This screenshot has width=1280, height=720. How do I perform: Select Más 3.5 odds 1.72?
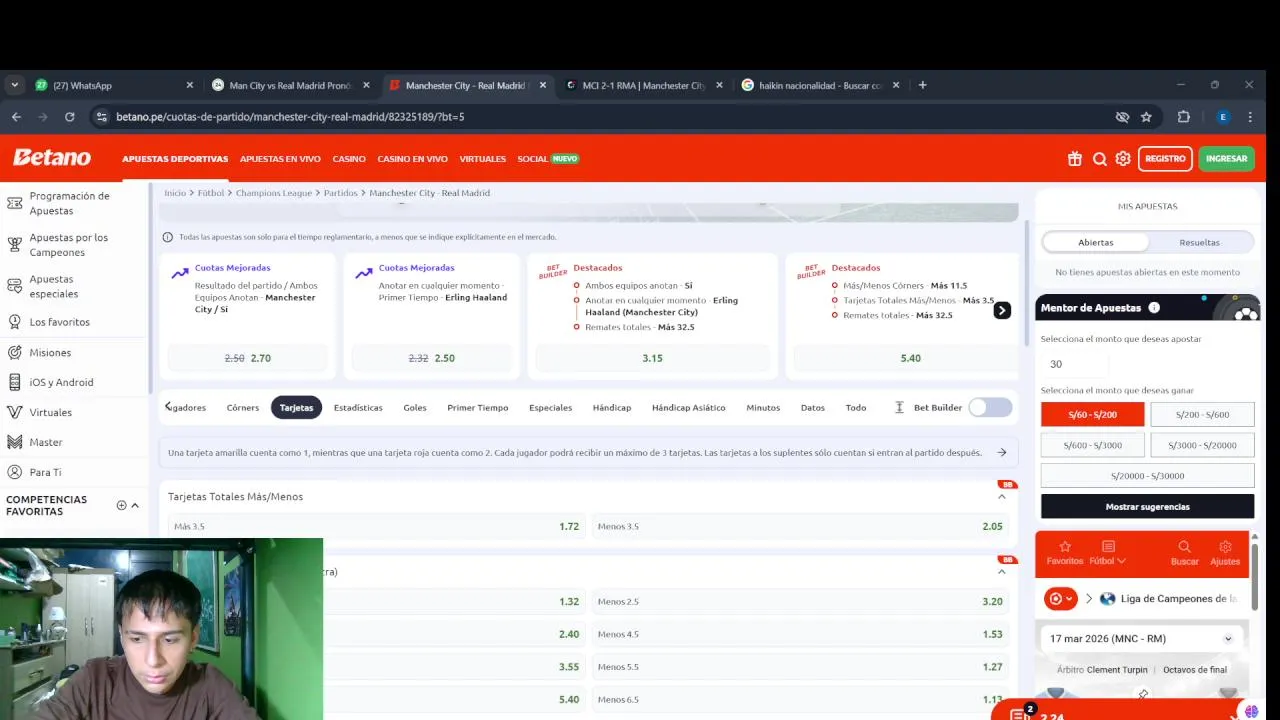tap(376, 526)
